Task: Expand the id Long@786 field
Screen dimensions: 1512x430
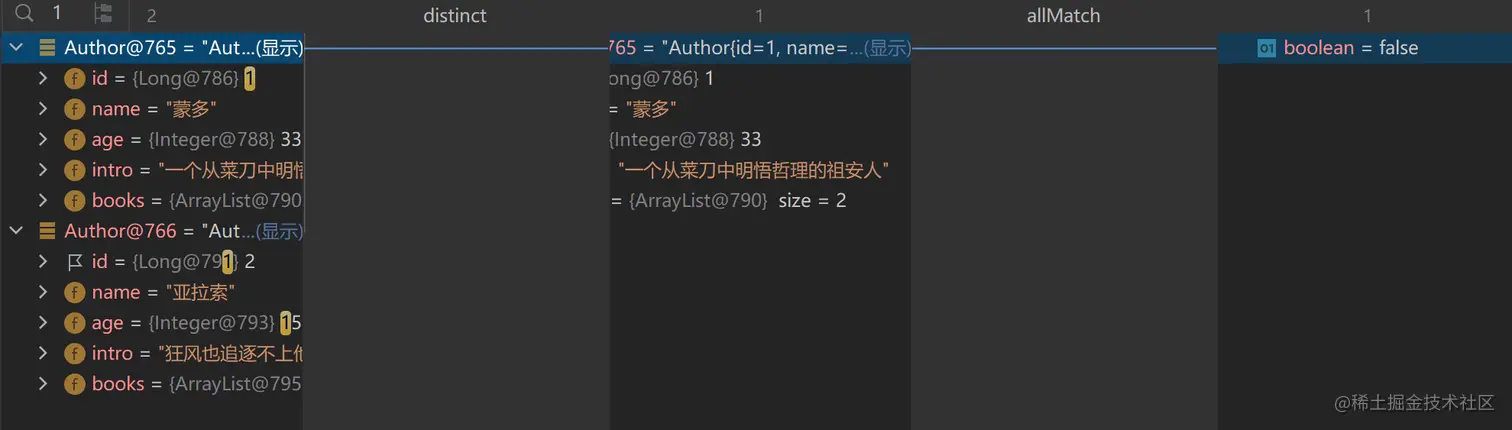Action: point(43,78)
